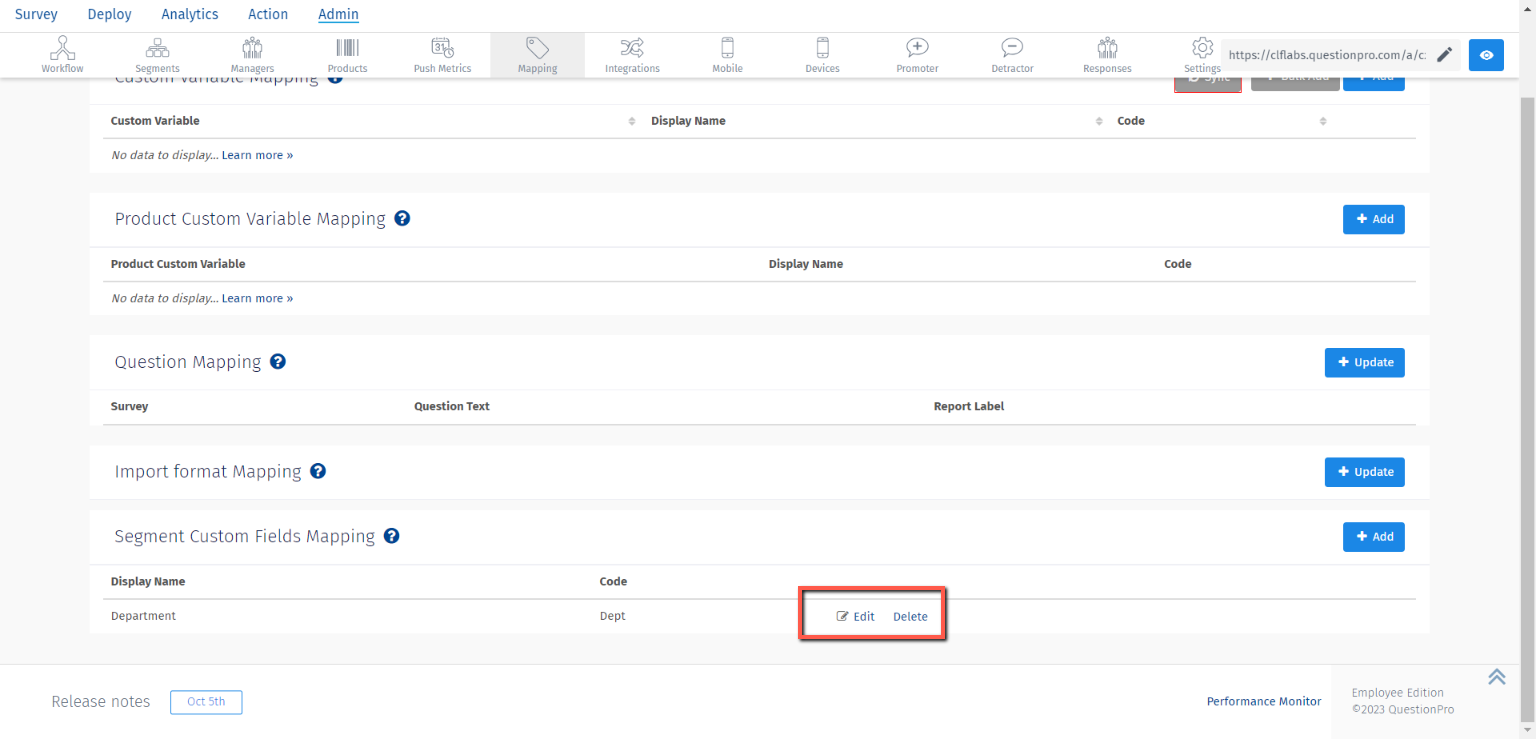Sort by Code in Custom Variable table
The image size is (1536, 739).
pyautogui.click(x=1323, y=121)
